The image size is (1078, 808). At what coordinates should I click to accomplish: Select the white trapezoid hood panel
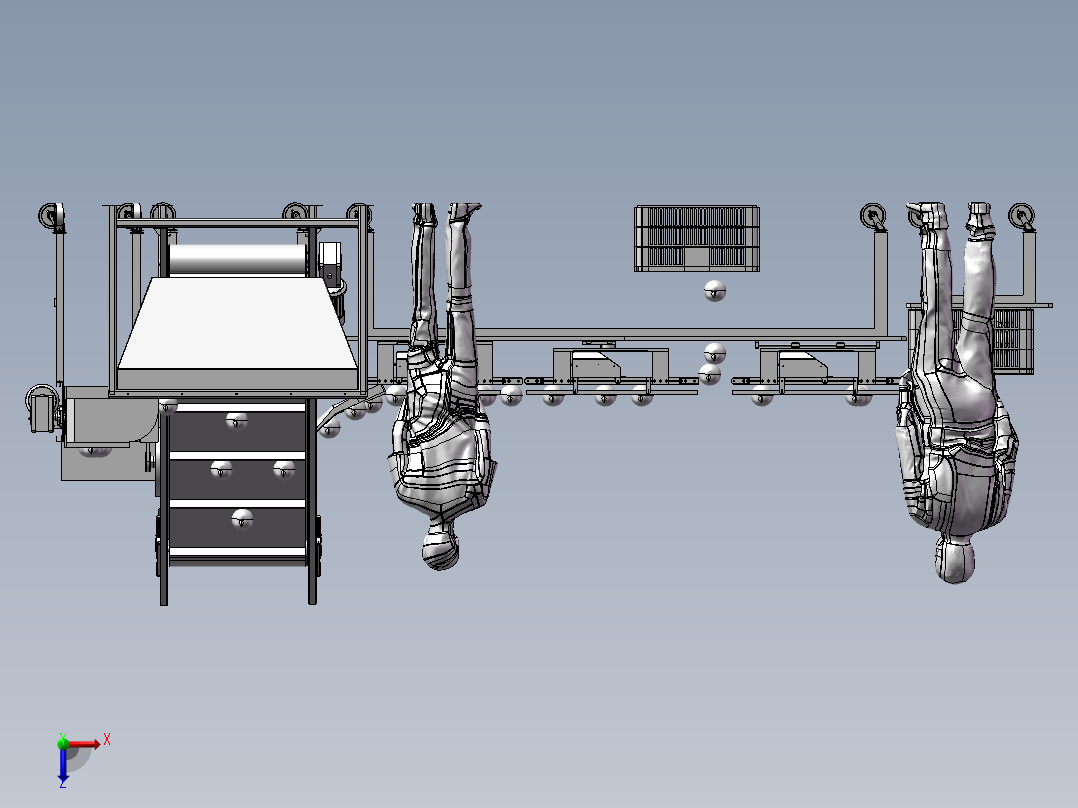(237, 323)
